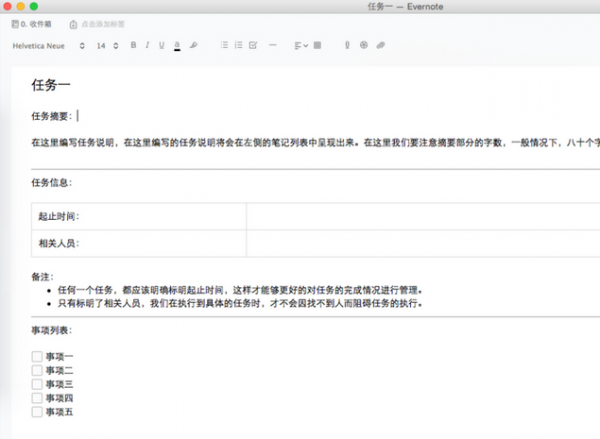Viewport: 600px width, 439px height.
Task: Check the 事项一 checkbox
Action: click(37, 356)
